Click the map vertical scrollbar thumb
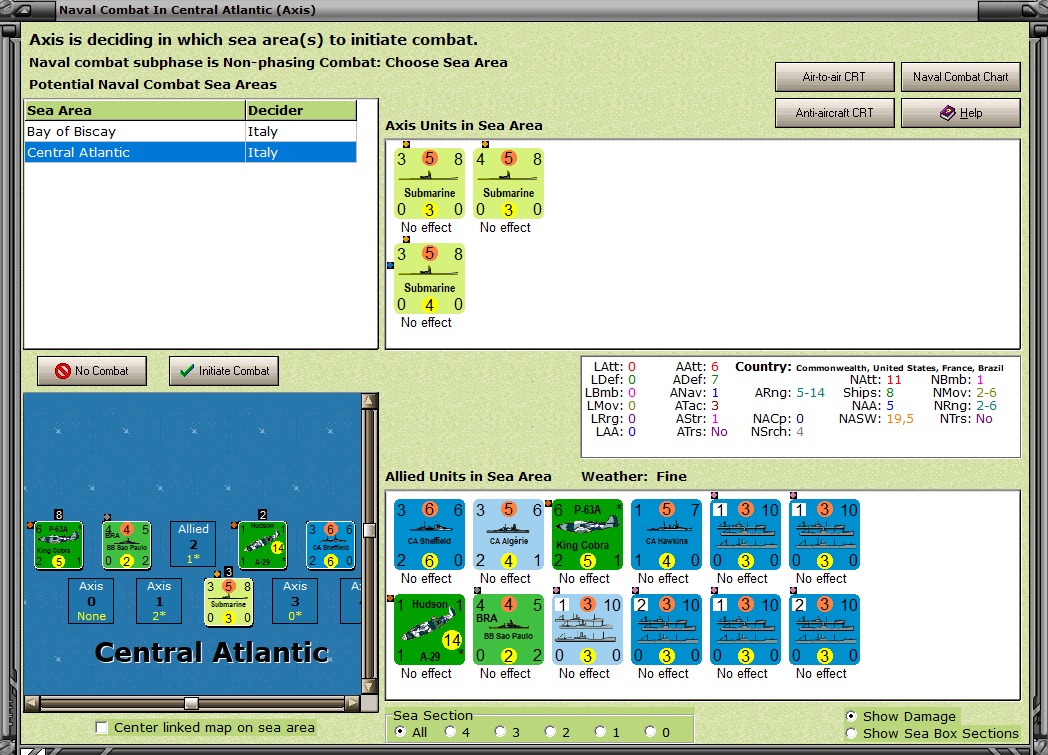Image resolution: width=1048 pixels, height=755 pixels. pos(369,531)
